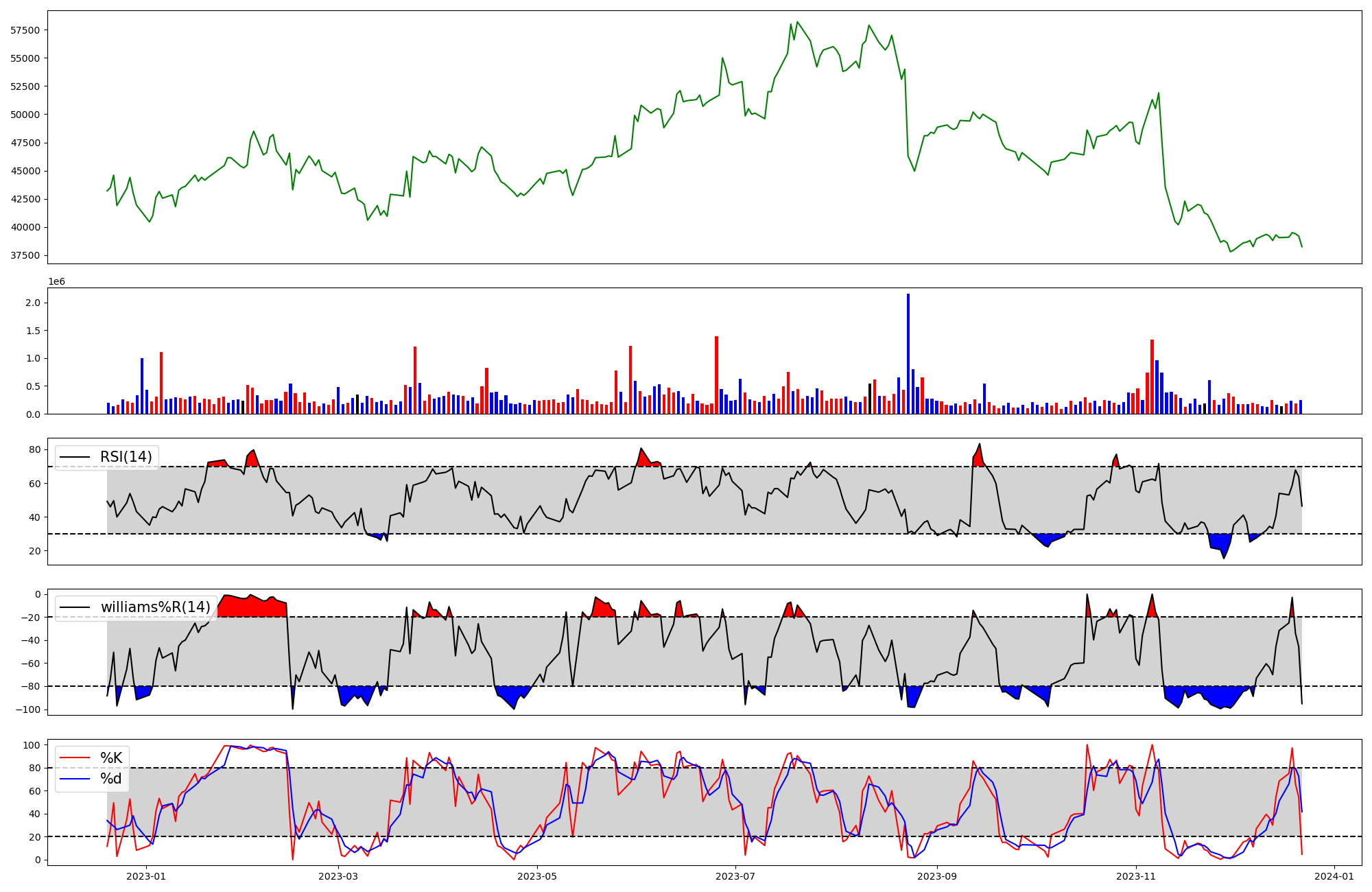Click the 2.0 volume axis tick
1372x892 pixels.
coord(32,303)
